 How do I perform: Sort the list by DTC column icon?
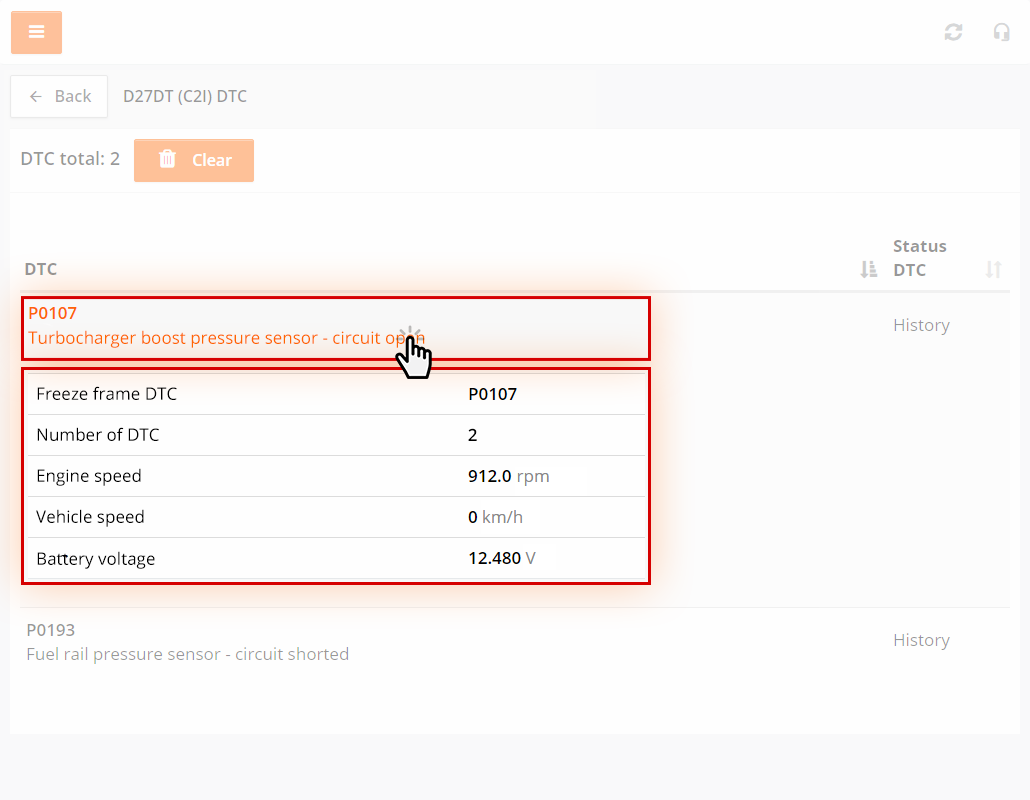coord(868,269)
